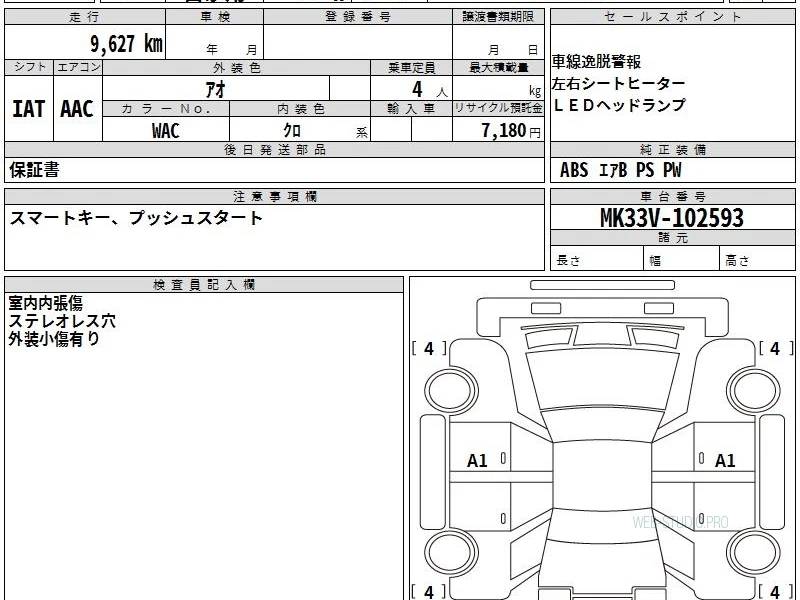The height and width of the screenshot is (600, 800).
Task: Click the 年 月 field under 車検
Action: click(215, 42)
